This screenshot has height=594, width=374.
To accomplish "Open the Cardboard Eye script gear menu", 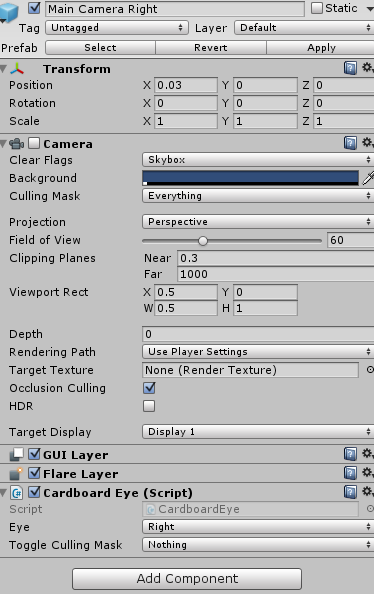I will pyautogui.click(x=367, y=492).
